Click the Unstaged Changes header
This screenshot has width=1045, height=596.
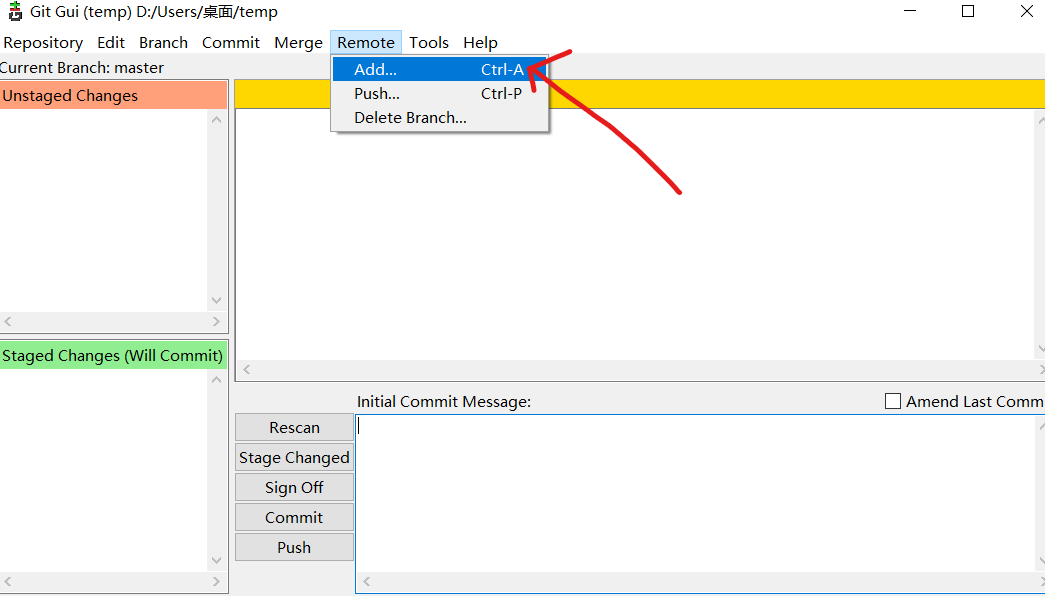click(113, 95)
